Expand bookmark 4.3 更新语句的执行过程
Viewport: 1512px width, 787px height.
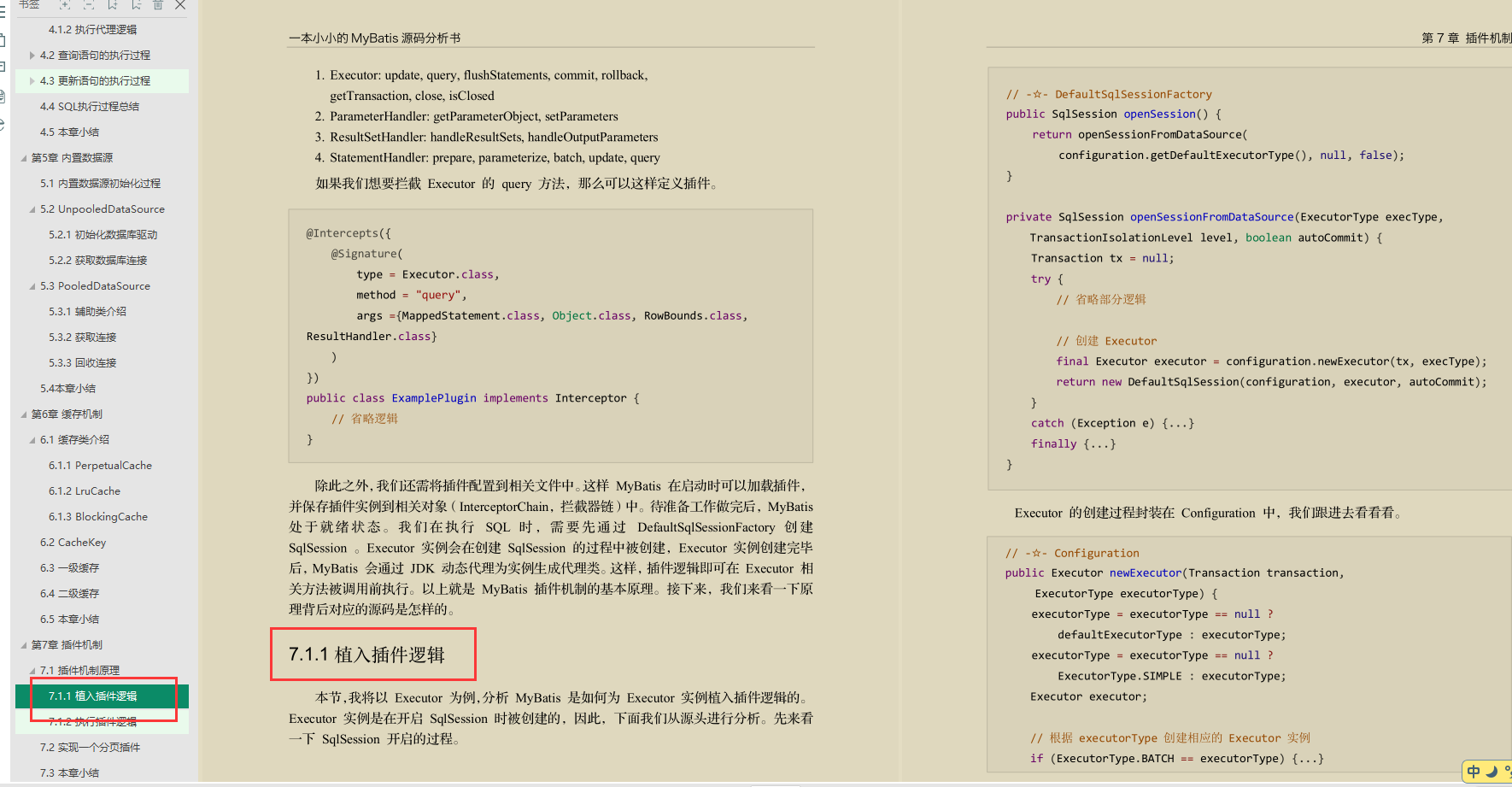pyautogui.click(x=32, y=81)
